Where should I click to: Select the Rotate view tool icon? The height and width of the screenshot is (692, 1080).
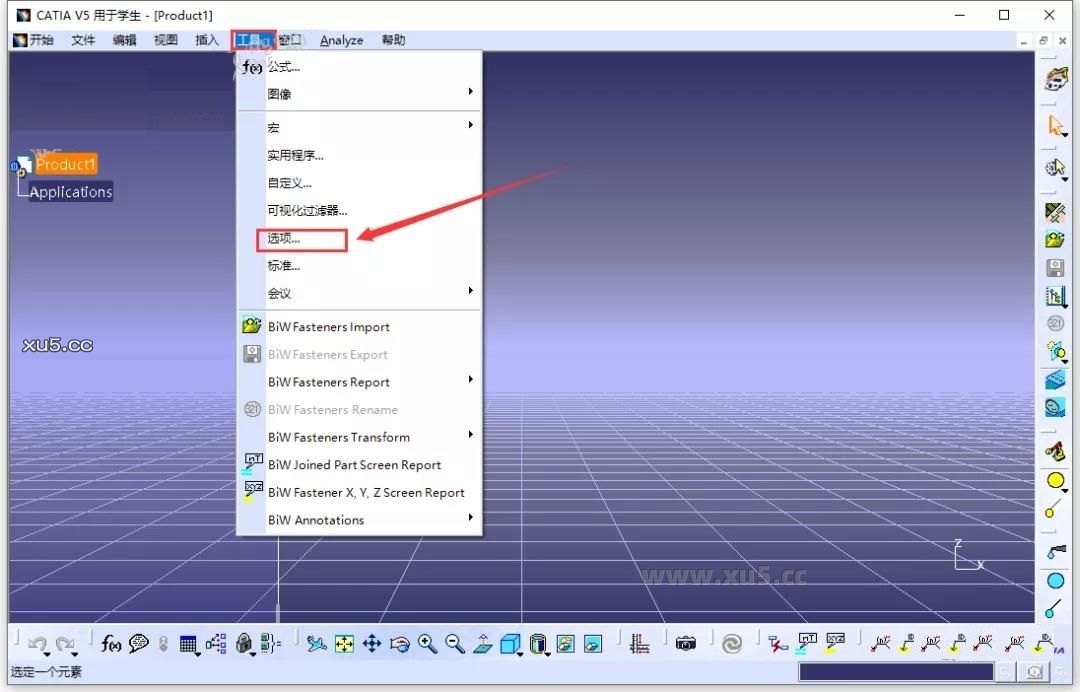(400, 643)
